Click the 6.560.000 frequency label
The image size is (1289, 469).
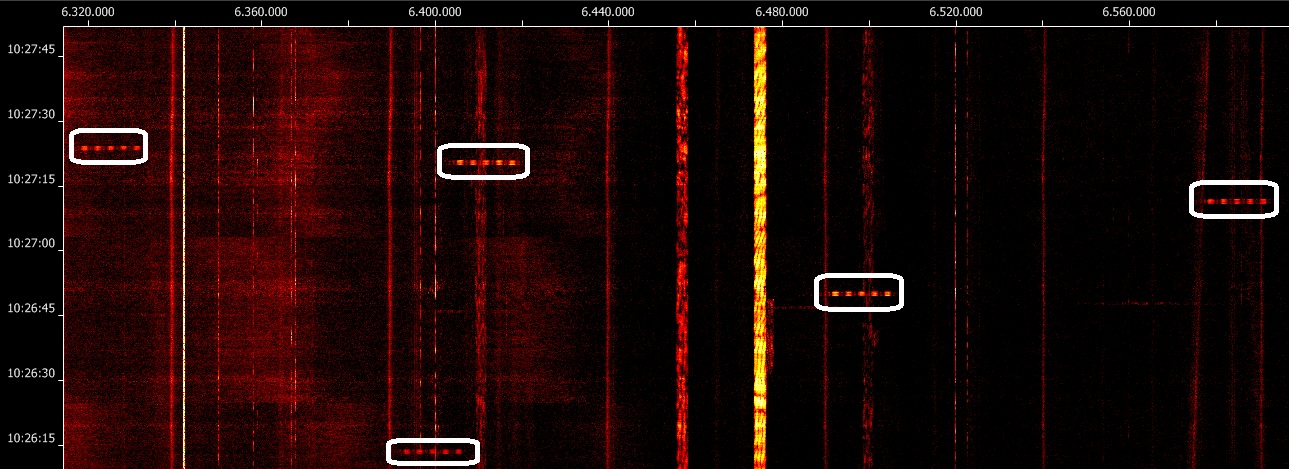click(x=1129, y=12)
